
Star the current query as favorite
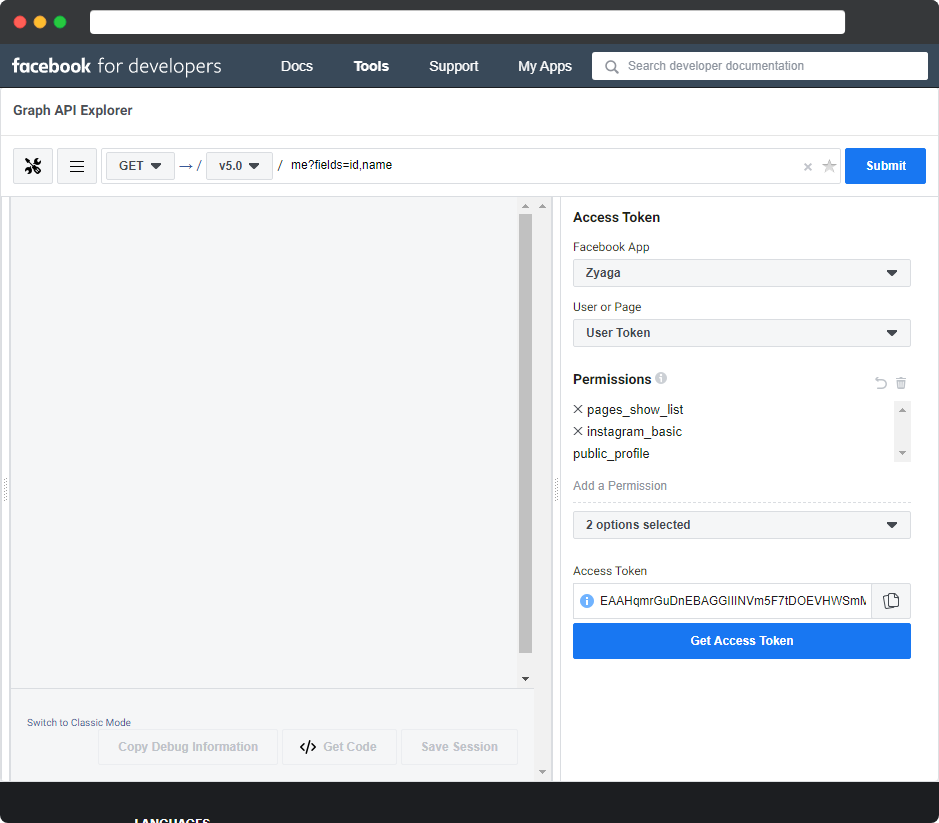tap(829, 166)
